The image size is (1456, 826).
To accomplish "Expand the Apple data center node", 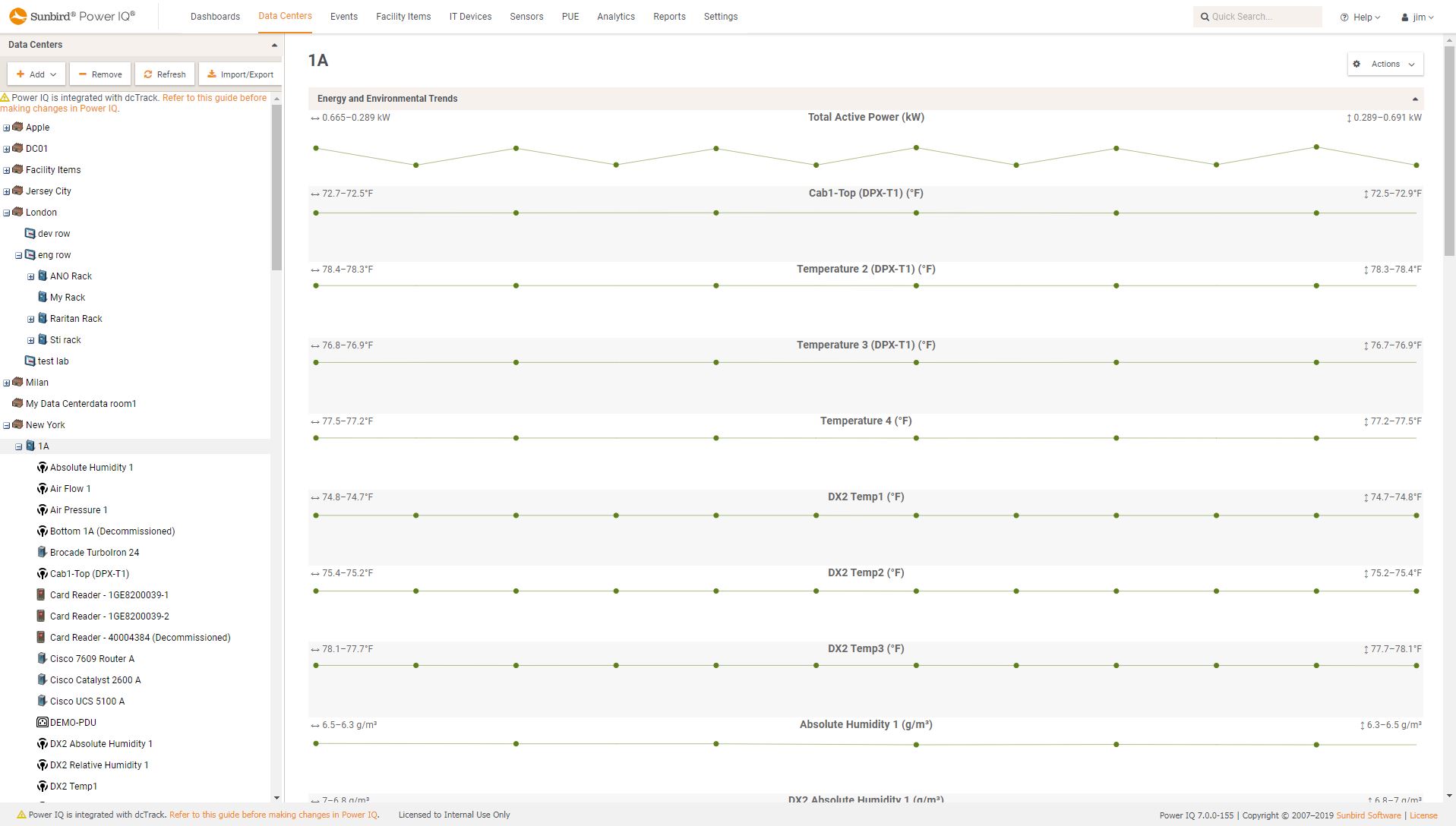I will click(x=6, y=127).
